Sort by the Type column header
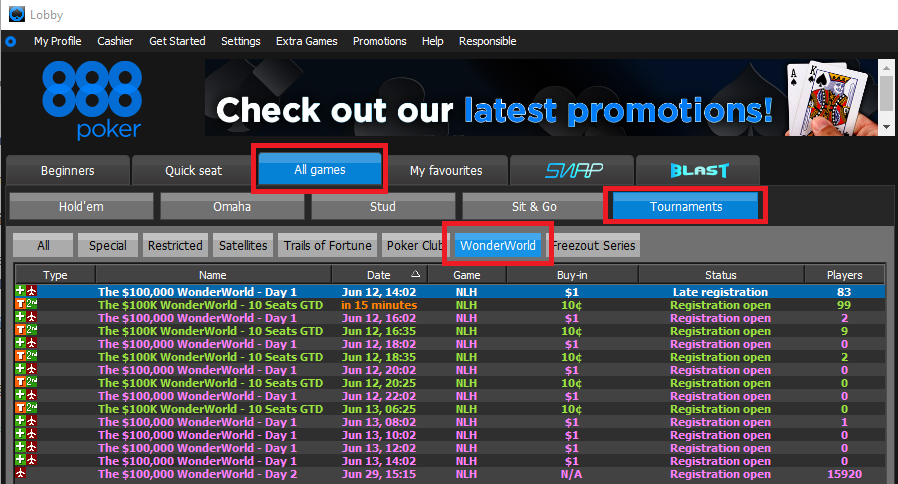Viewport: 898px width, 484px height. 55,275
